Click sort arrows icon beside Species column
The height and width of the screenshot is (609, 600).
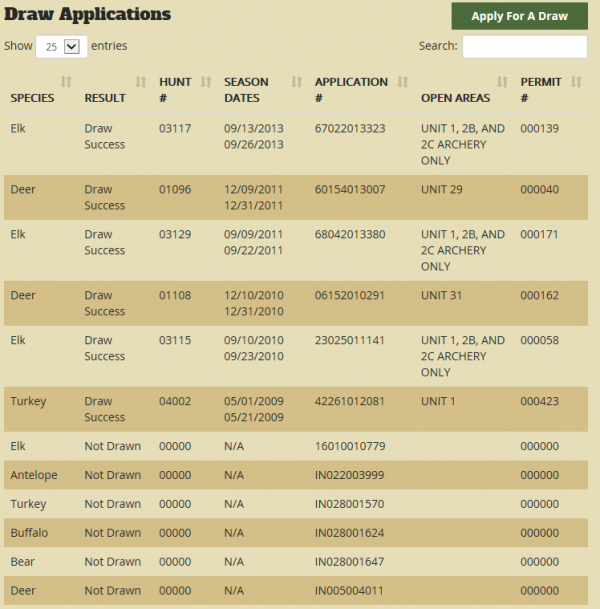pos(66,81)
